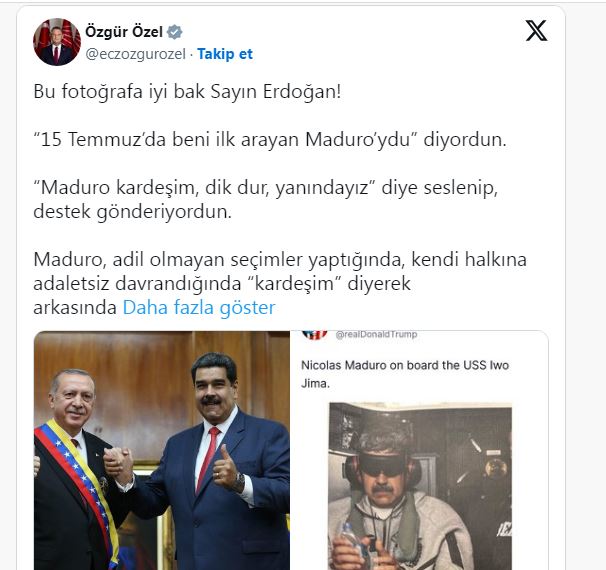Click the blue verified badge beside Özgür Özel
This screenshot has height=570, width=606.
coord(174,32)
